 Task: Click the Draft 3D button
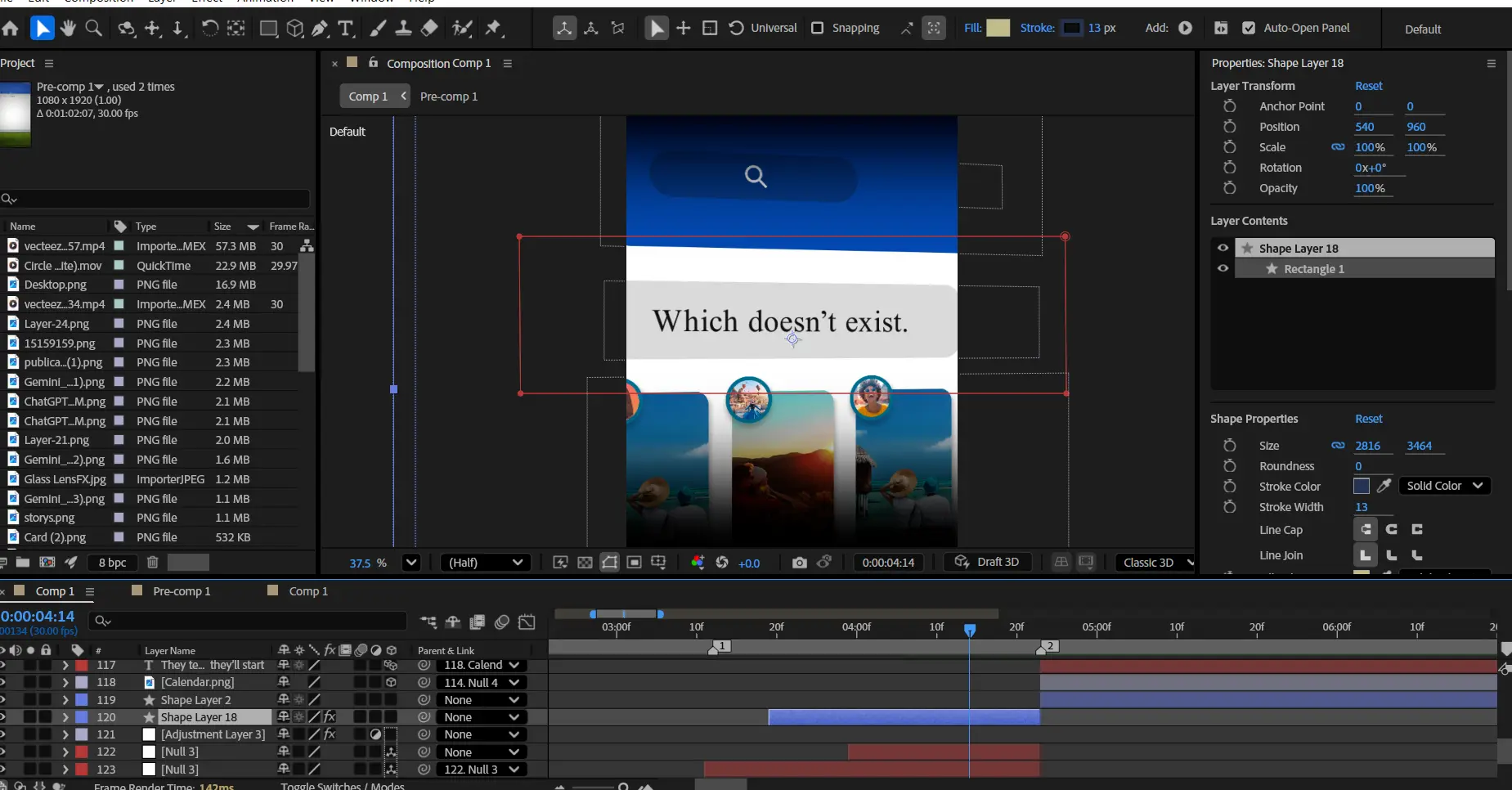(987, 563)
